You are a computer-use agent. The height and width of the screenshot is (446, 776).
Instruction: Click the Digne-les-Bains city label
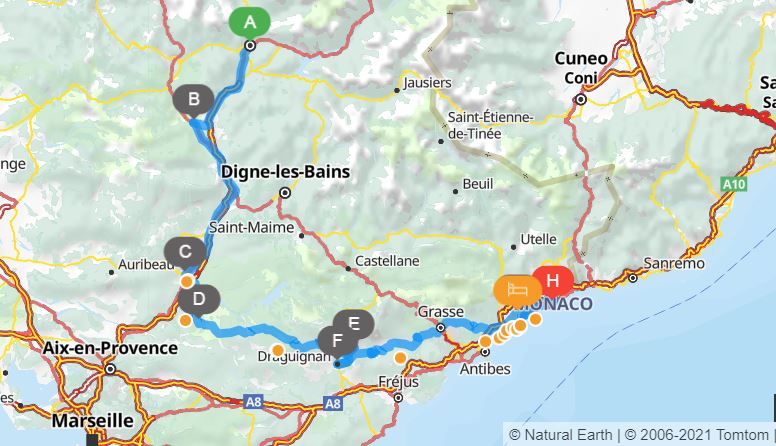(286, 172)
